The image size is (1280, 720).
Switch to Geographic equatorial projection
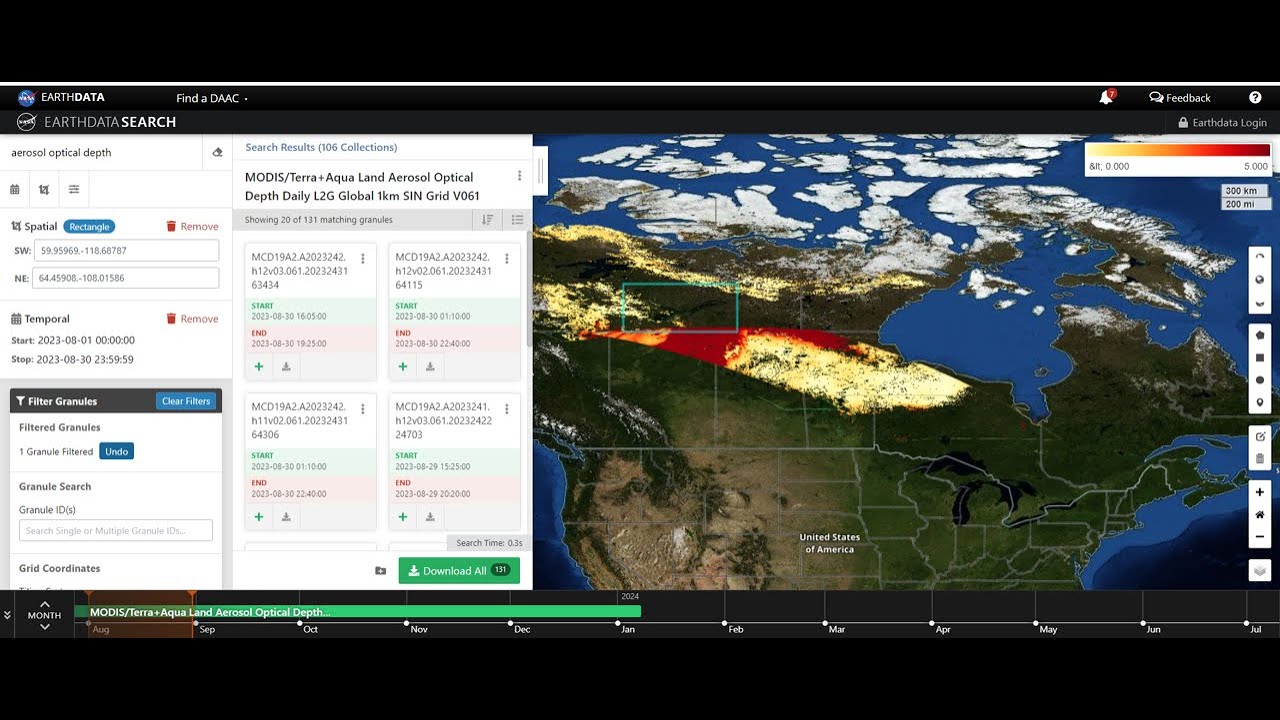tap(1260, 280)
